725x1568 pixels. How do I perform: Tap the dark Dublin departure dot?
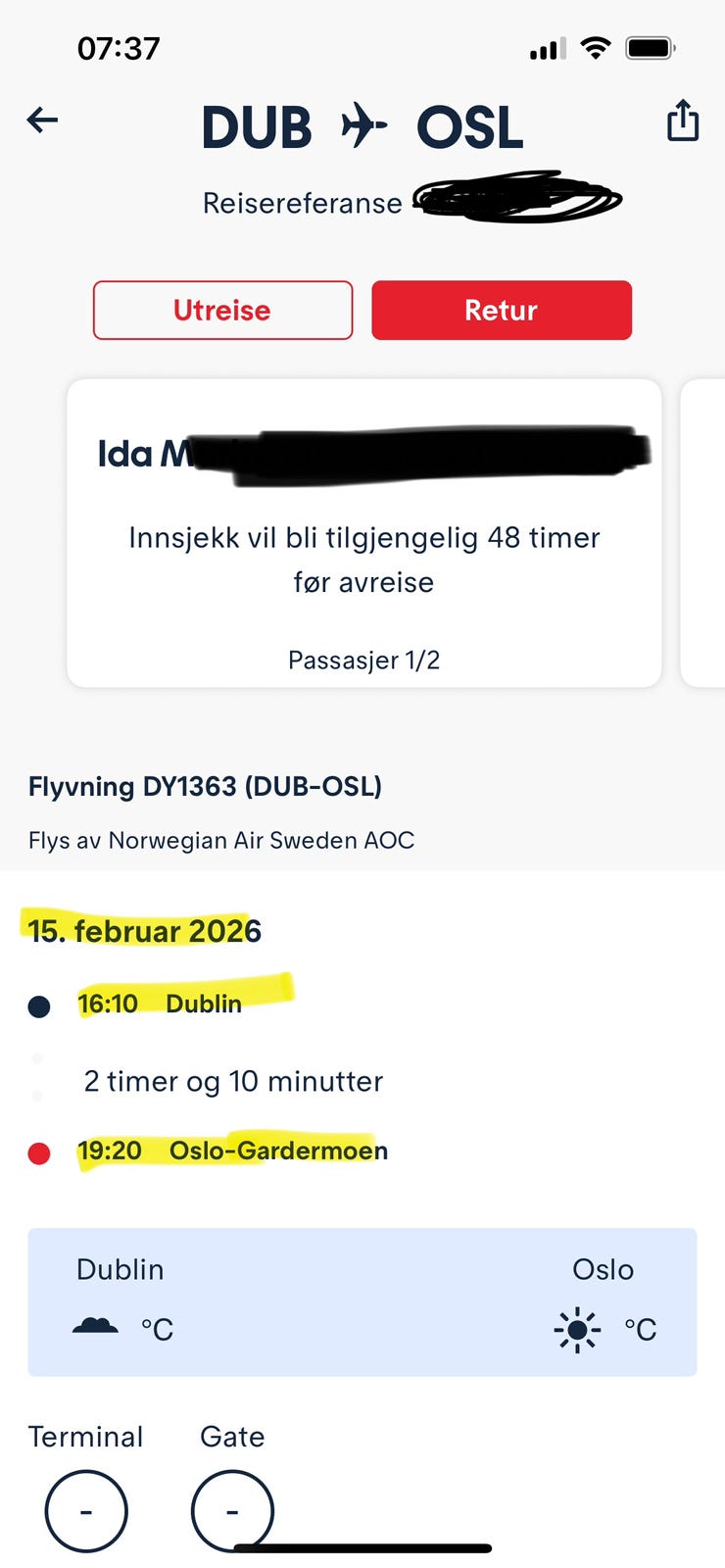point(39,1006)
